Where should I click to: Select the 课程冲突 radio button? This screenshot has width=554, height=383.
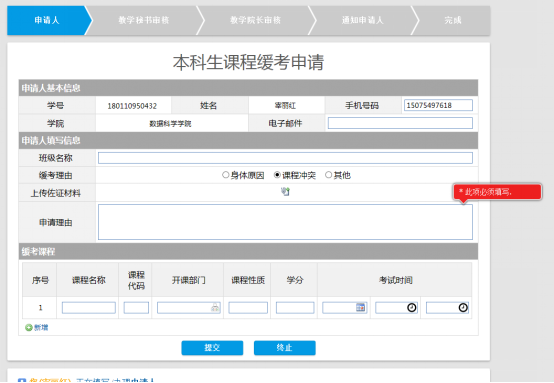click(277, 175)
